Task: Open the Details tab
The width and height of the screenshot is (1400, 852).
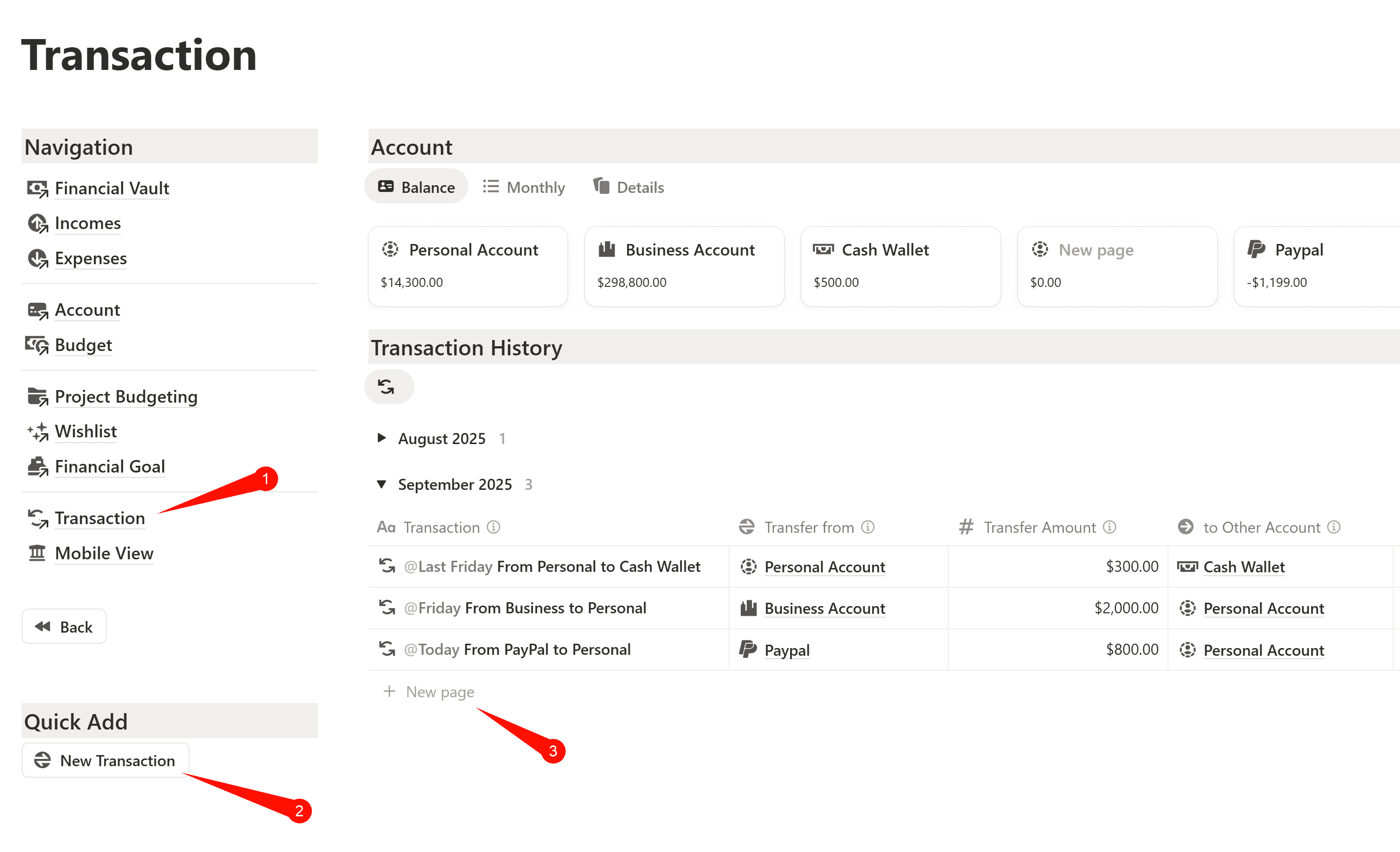Action: 629,188
